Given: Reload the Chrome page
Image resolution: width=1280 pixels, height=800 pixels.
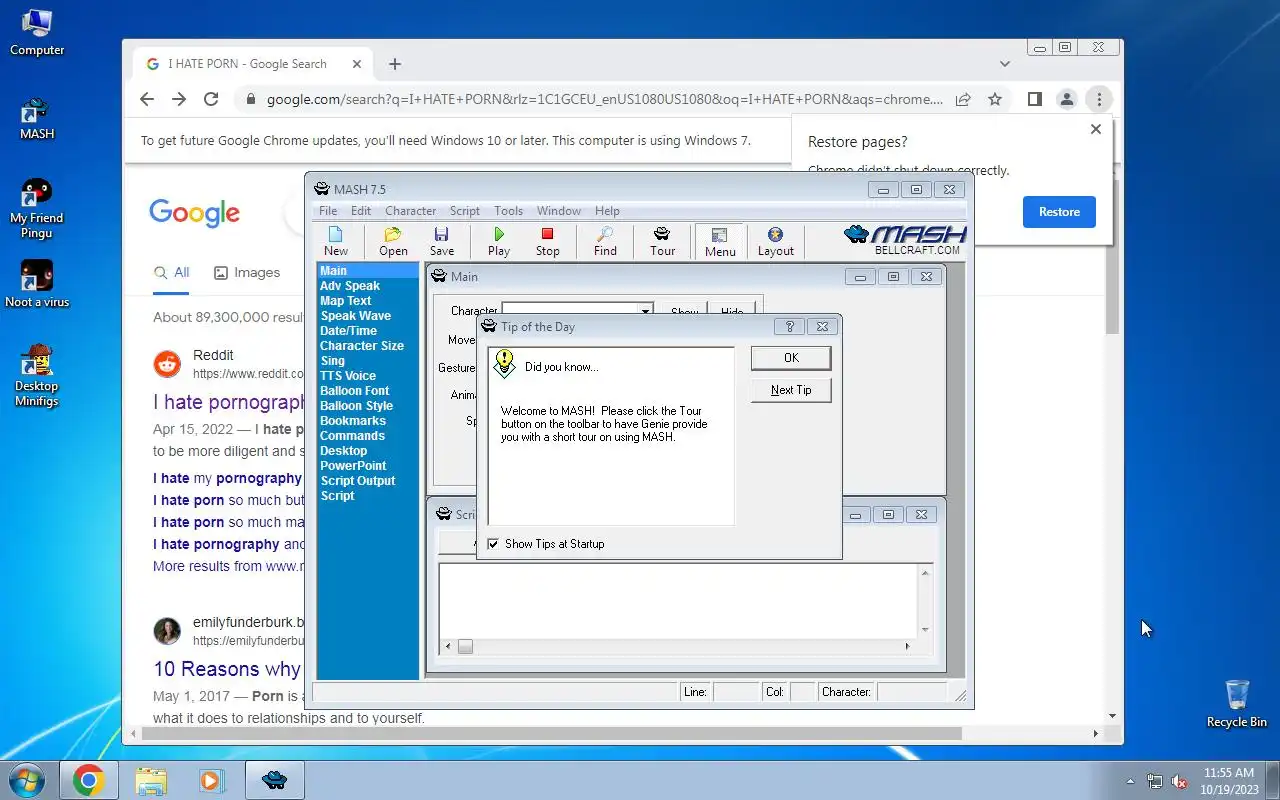Looking at the screenshot, I should (211, 99).
